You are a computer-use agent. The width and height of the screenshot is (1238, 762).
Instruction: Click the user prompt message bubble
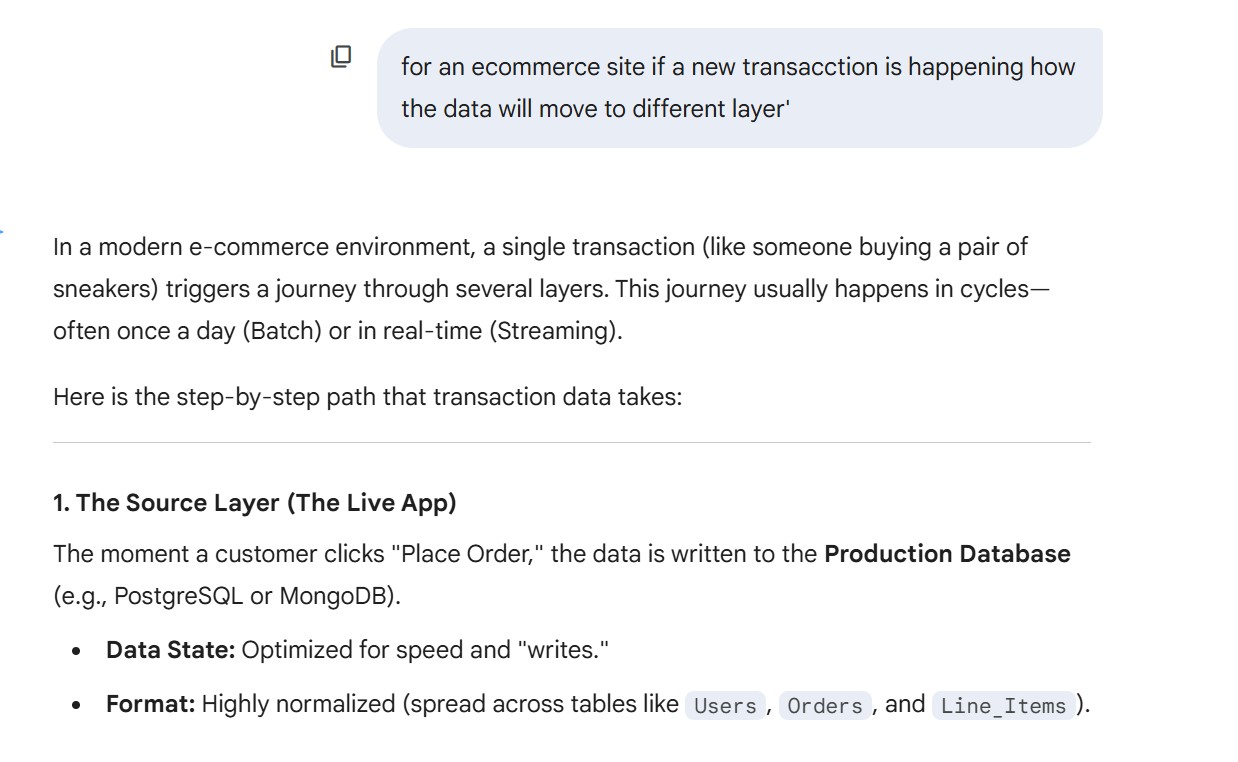pos(739,88)
